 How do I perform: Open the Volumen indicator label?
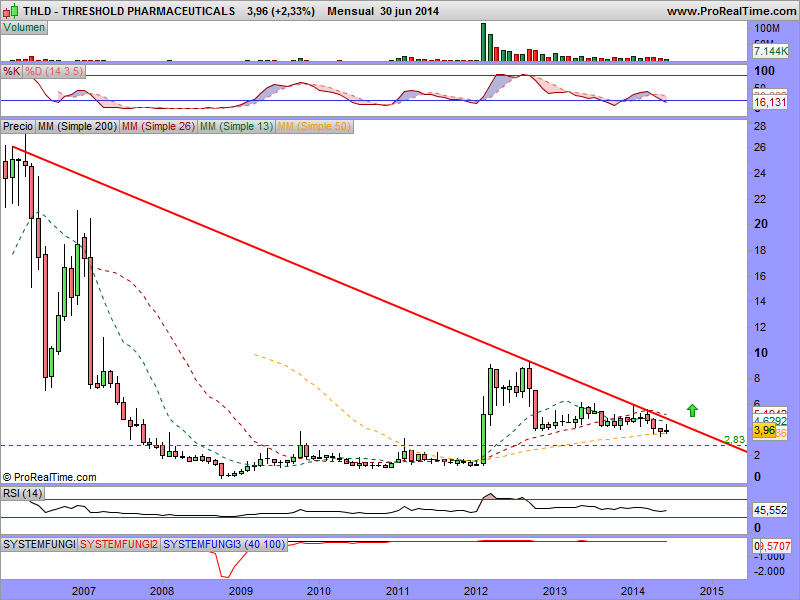point(24,28)
